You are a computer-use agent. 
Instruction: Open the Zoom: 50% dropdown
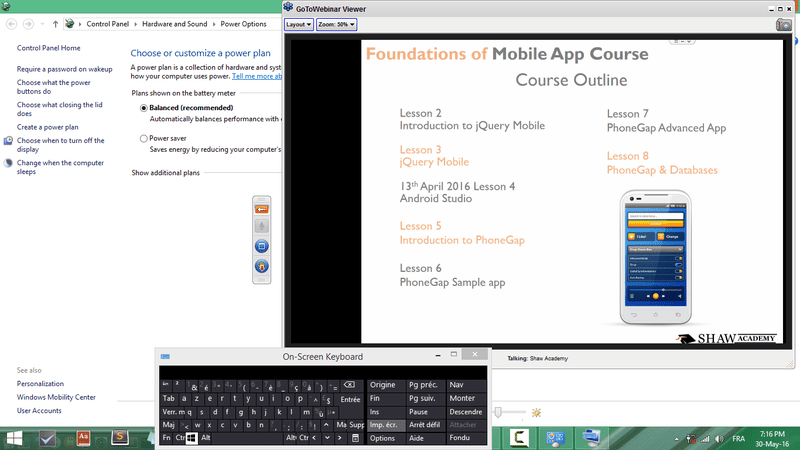336,24
